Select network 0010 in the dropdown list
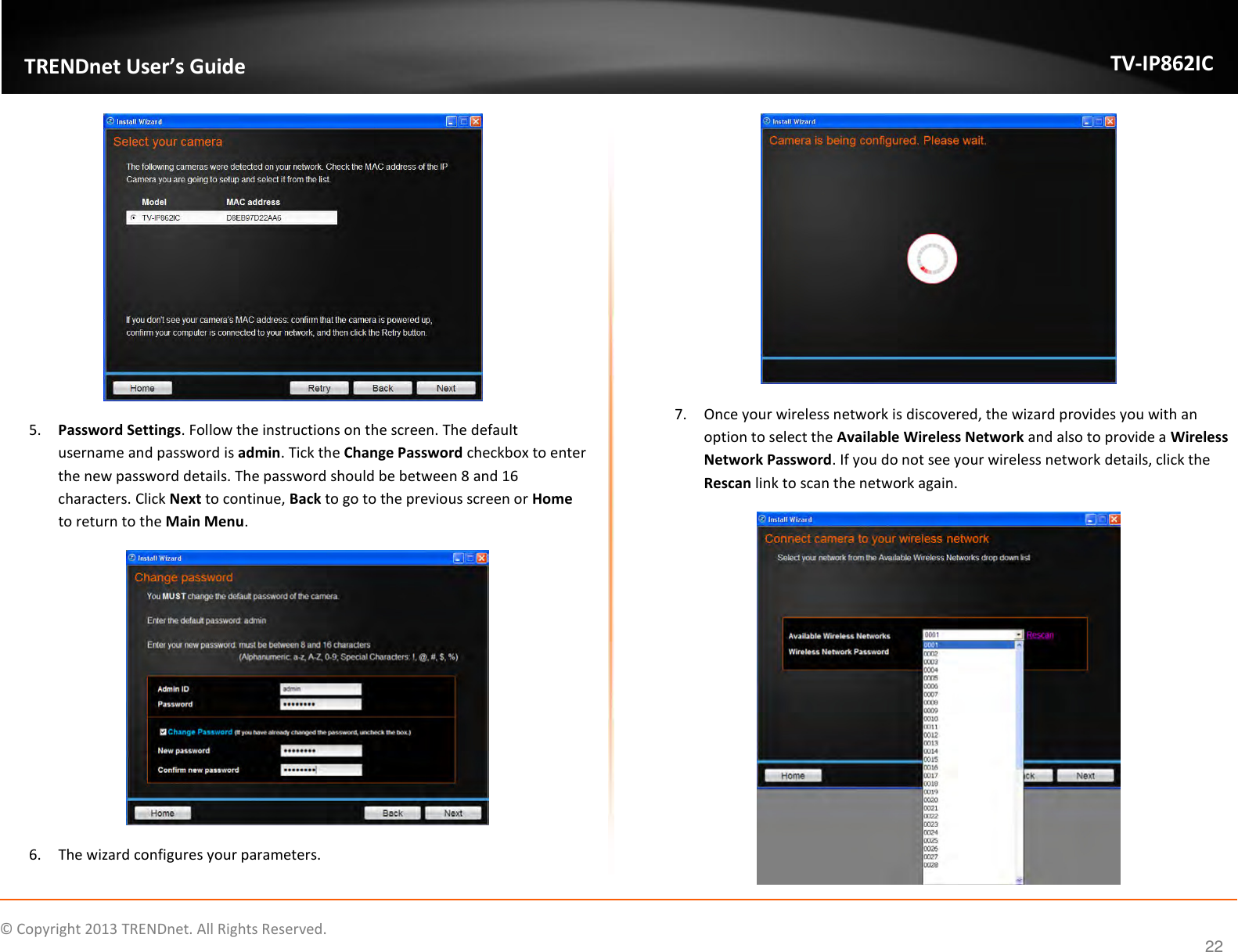Viewport: 1238px width, 952px height. pyautogui.click(x=969, y=719)
